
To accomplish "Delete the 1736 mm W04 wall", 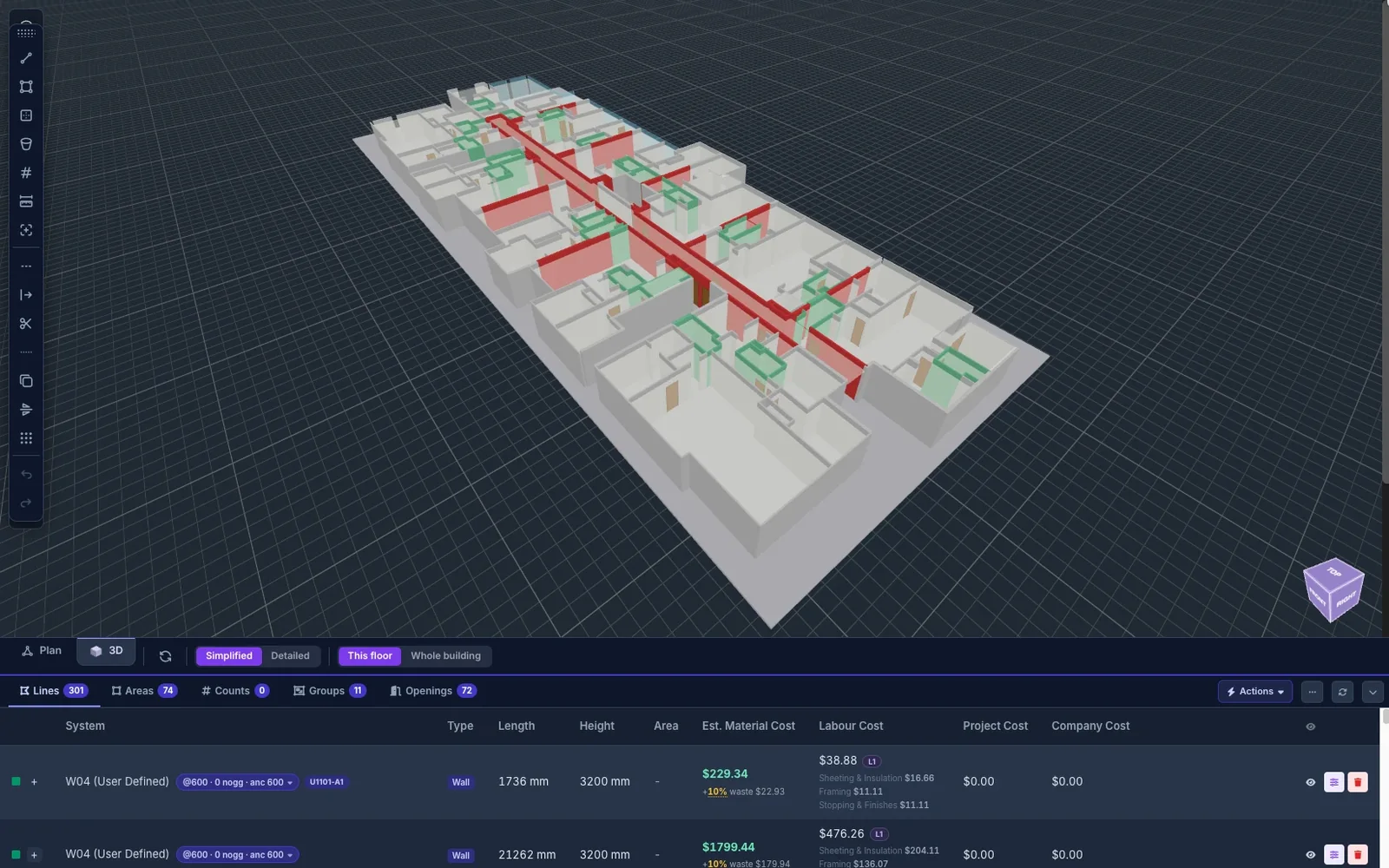I will [x=1358, y=782].
